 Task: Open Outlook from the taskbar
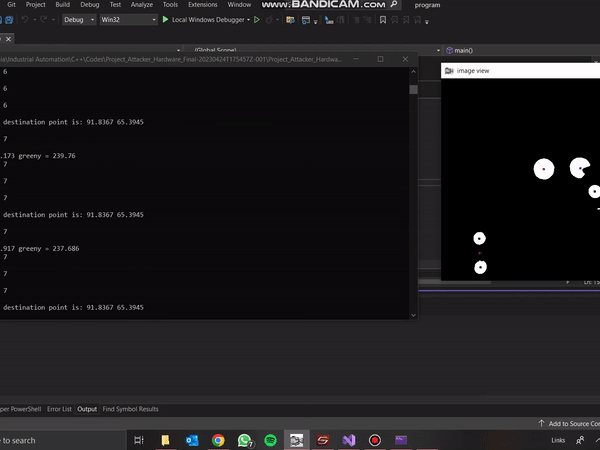[x=192, y=440]
